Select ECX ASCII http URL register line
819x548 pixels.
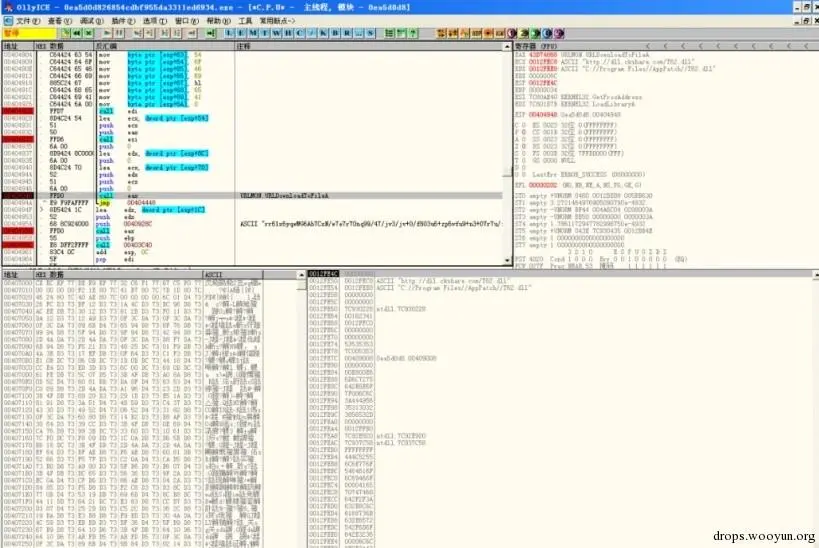coord(604,62)
